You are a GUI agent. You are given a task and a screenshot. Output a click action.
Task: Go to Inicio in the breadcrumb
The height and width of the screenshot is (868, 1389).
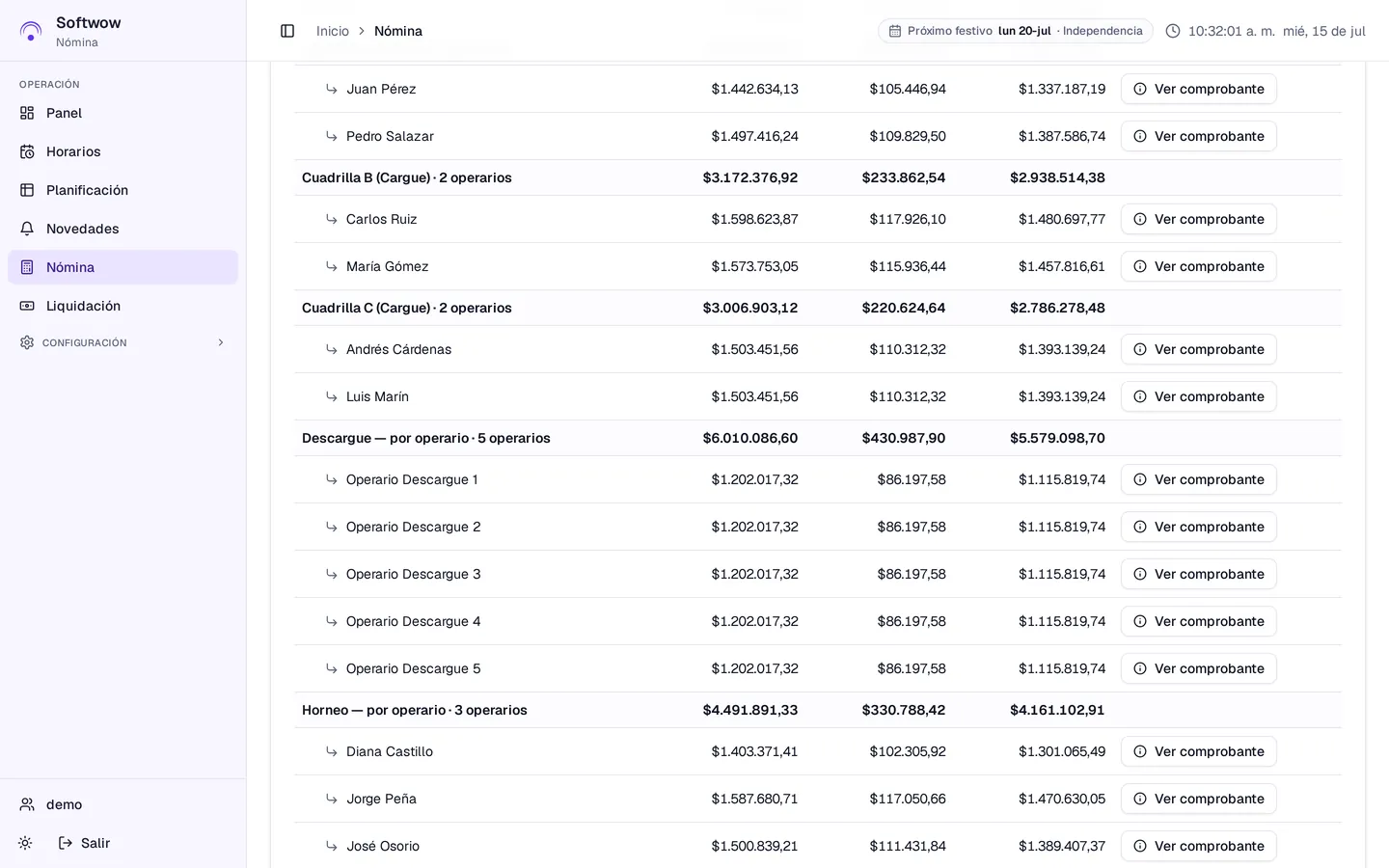(333, 31)
